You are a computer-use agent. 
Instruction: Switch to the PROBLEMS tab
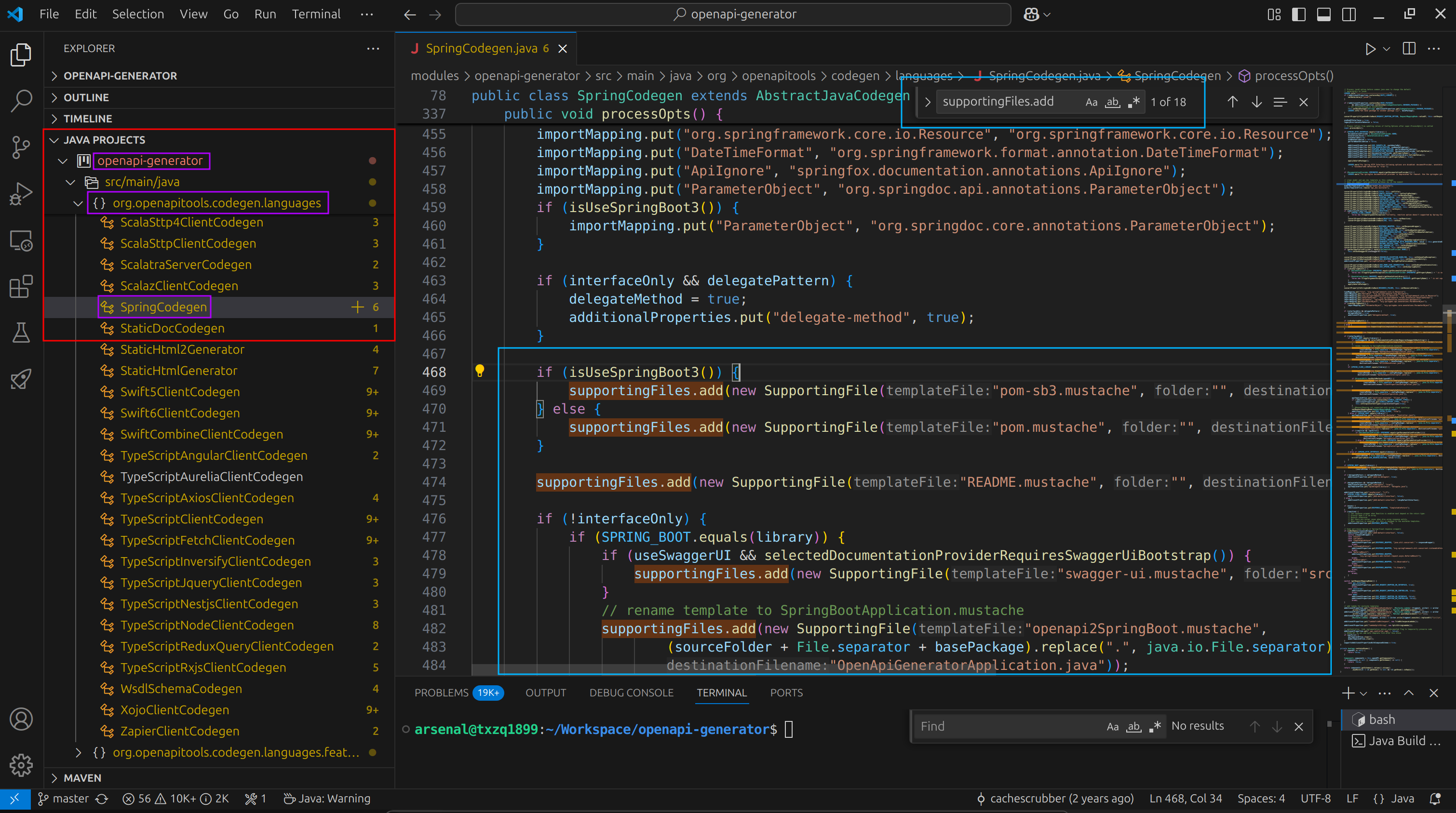click(x=441, y=693)
